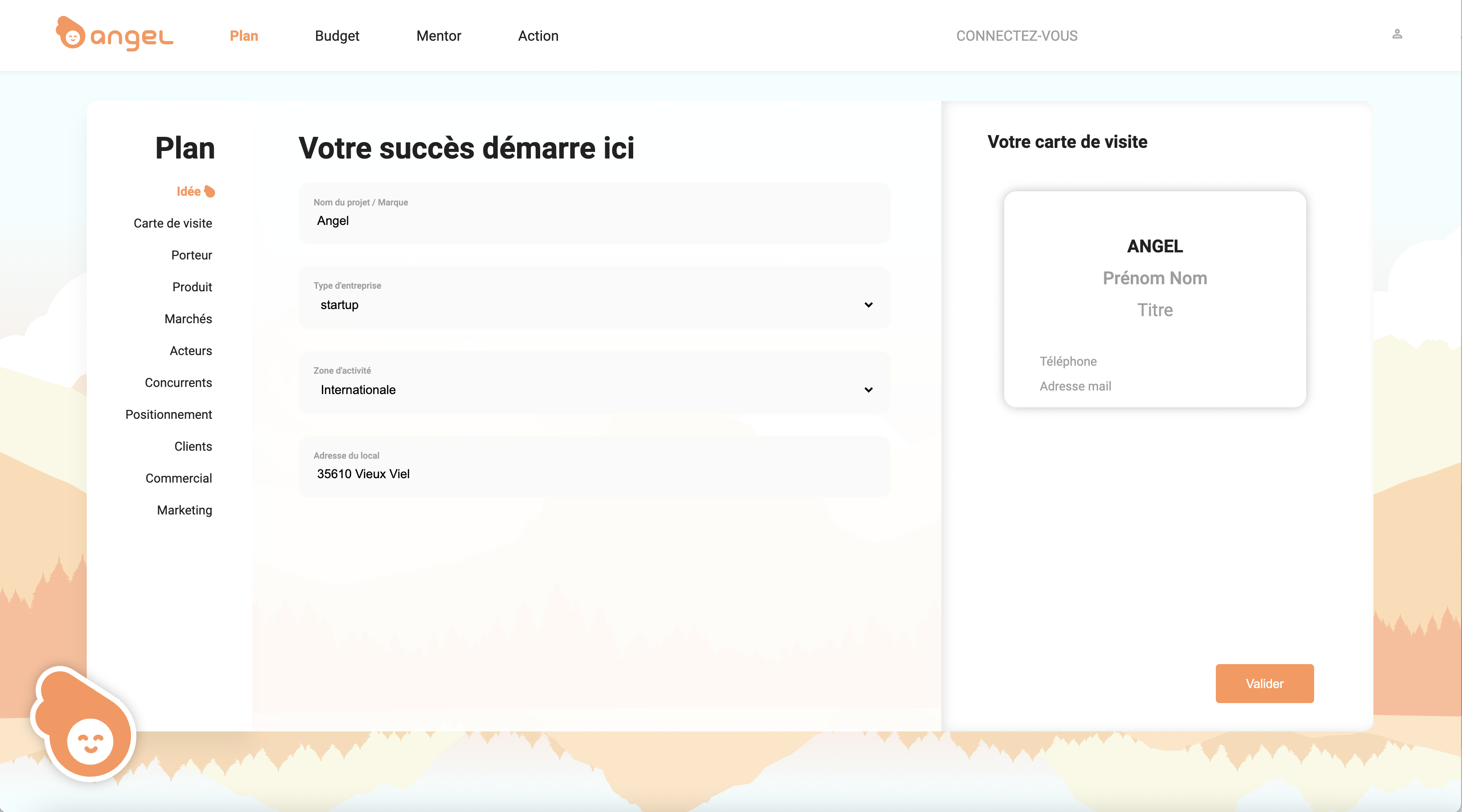Go to the Mentor tab
1462x812 pixels.
(439, 36)
